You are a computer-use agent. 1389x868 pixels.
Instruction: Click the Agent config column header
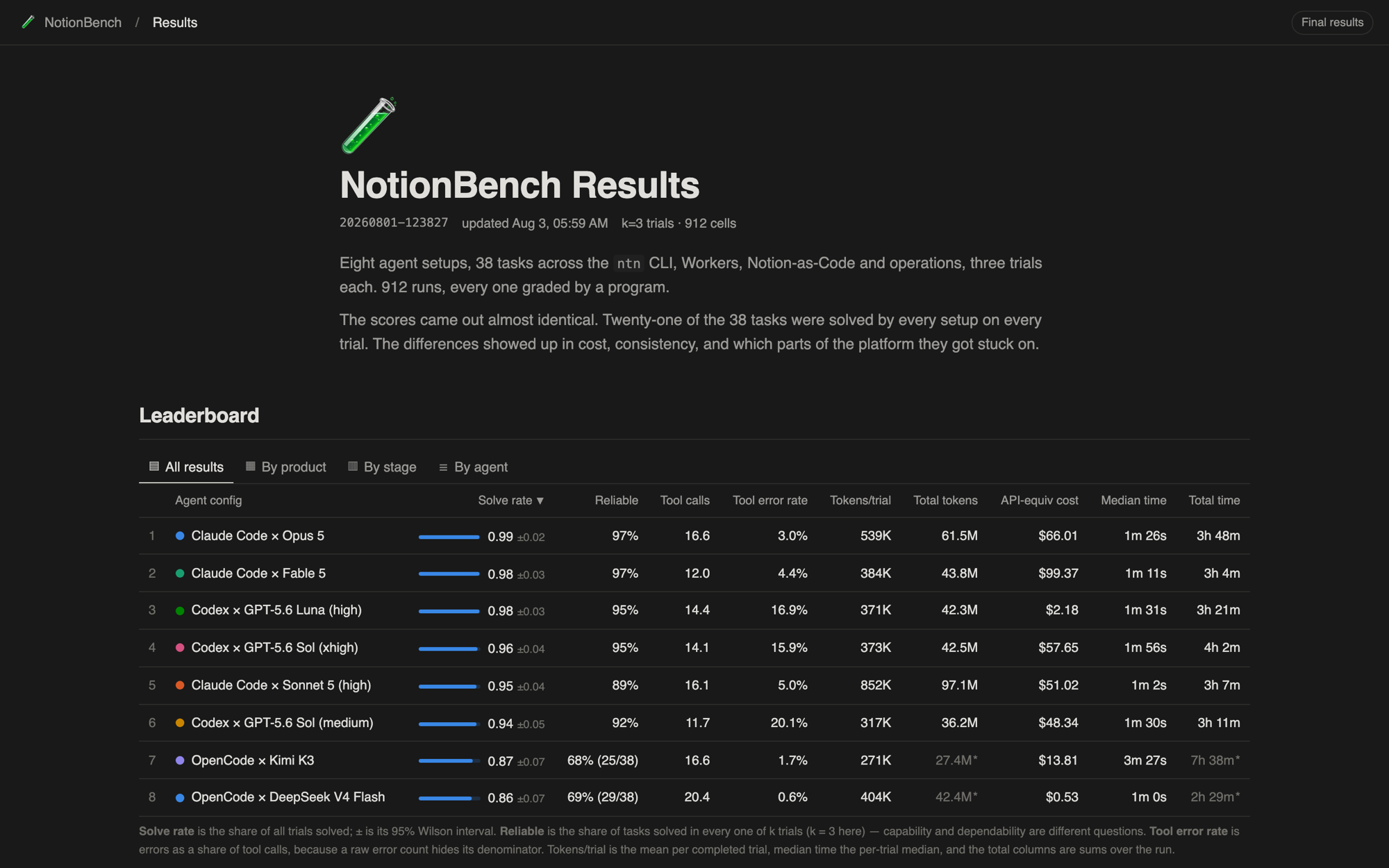pos(208,500)
